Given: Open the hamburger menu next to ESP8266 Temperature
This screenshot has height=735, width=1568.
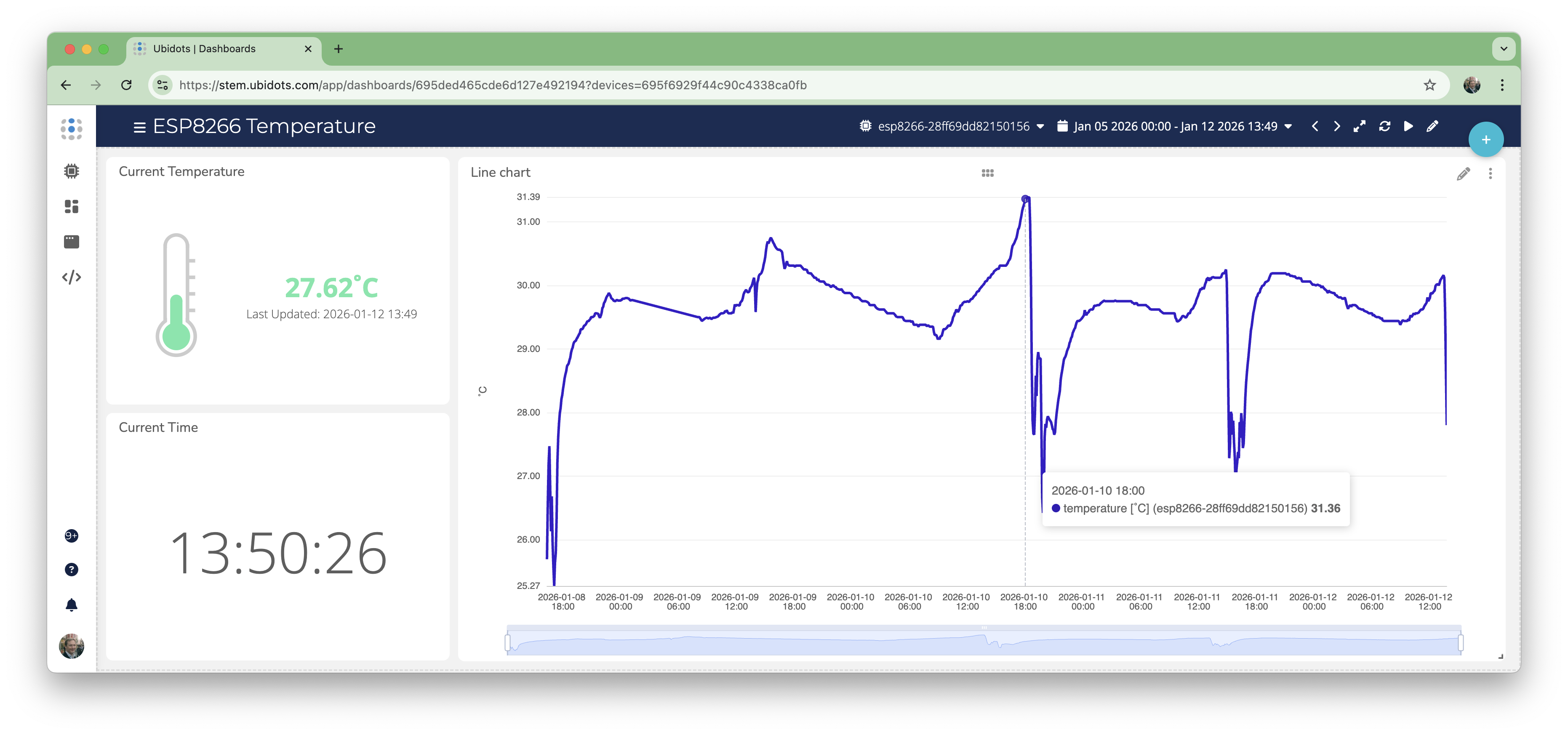Looking at the screenshot, I should 139,127.
